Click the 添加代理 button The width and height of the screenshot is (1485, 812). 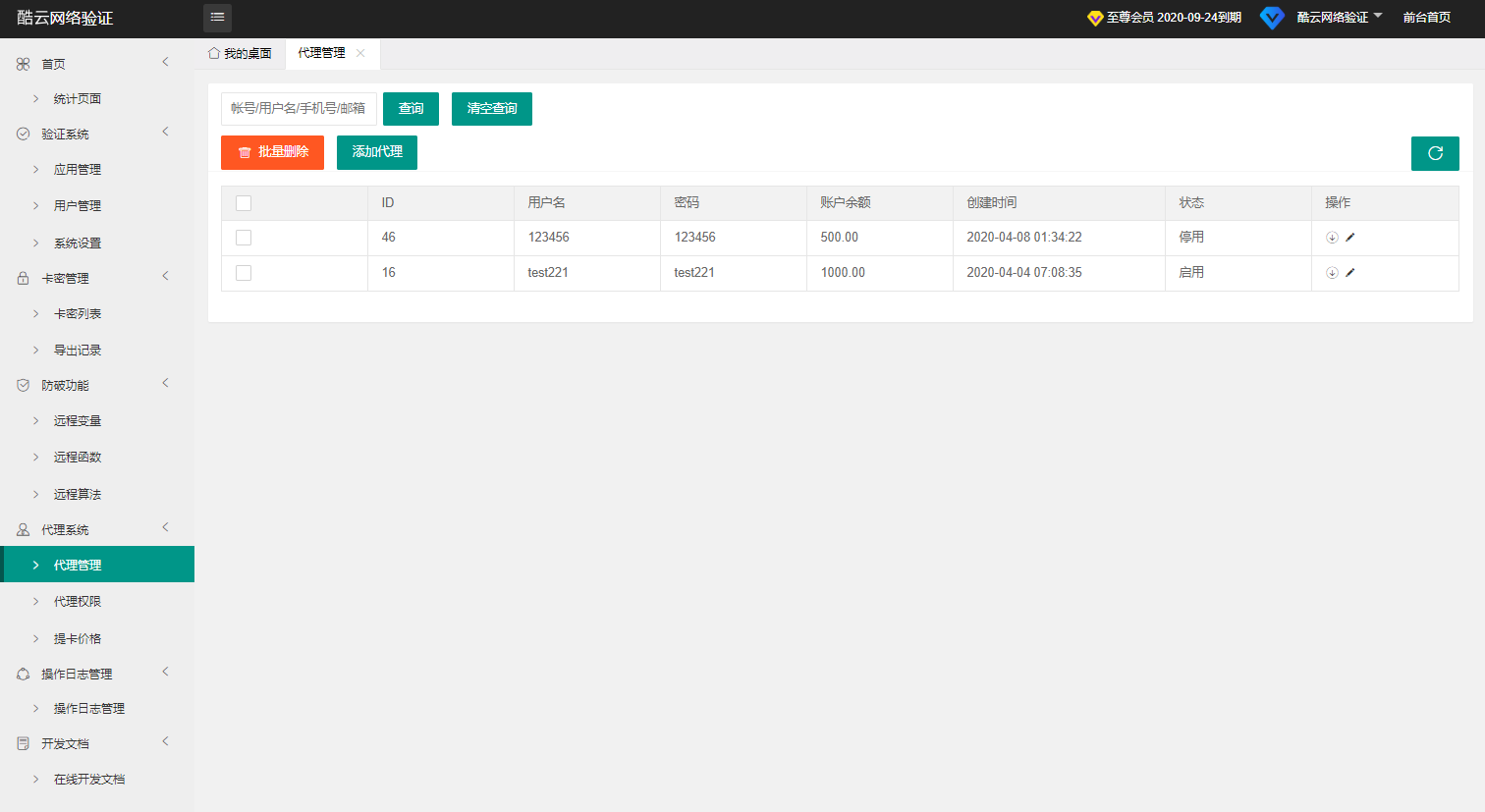coord(377,152)
